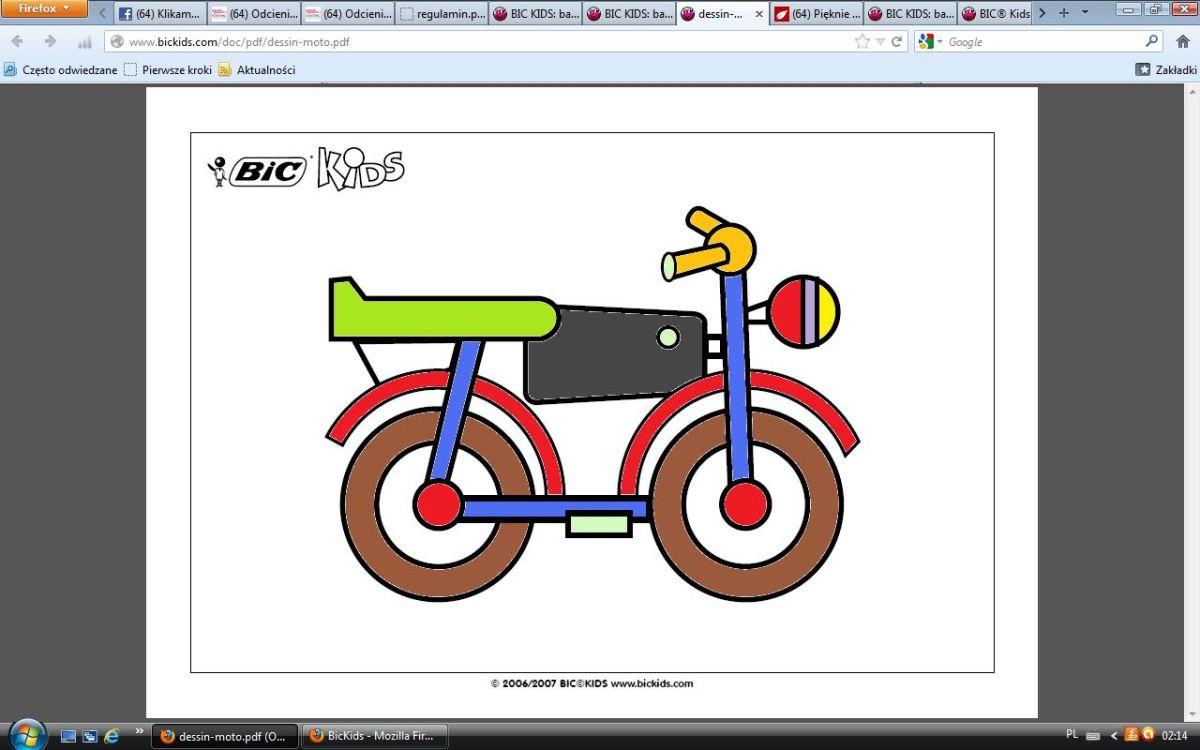Open the "Często odwiedzane" bookmarks folder

pyautogui.click(x=61, y=70)
